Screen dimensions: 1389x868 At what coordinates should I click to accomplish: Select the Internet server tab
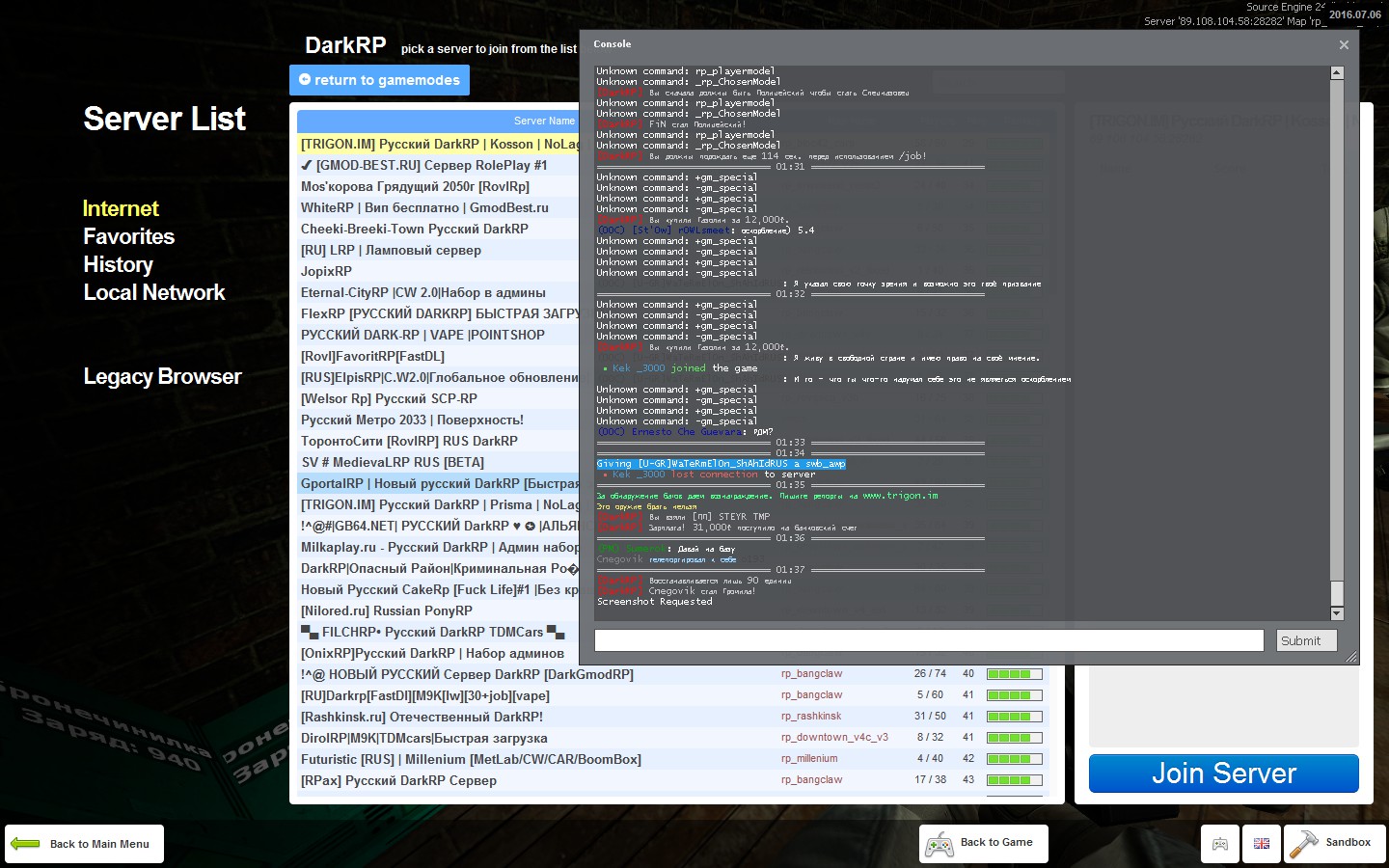tap(121, 208)
